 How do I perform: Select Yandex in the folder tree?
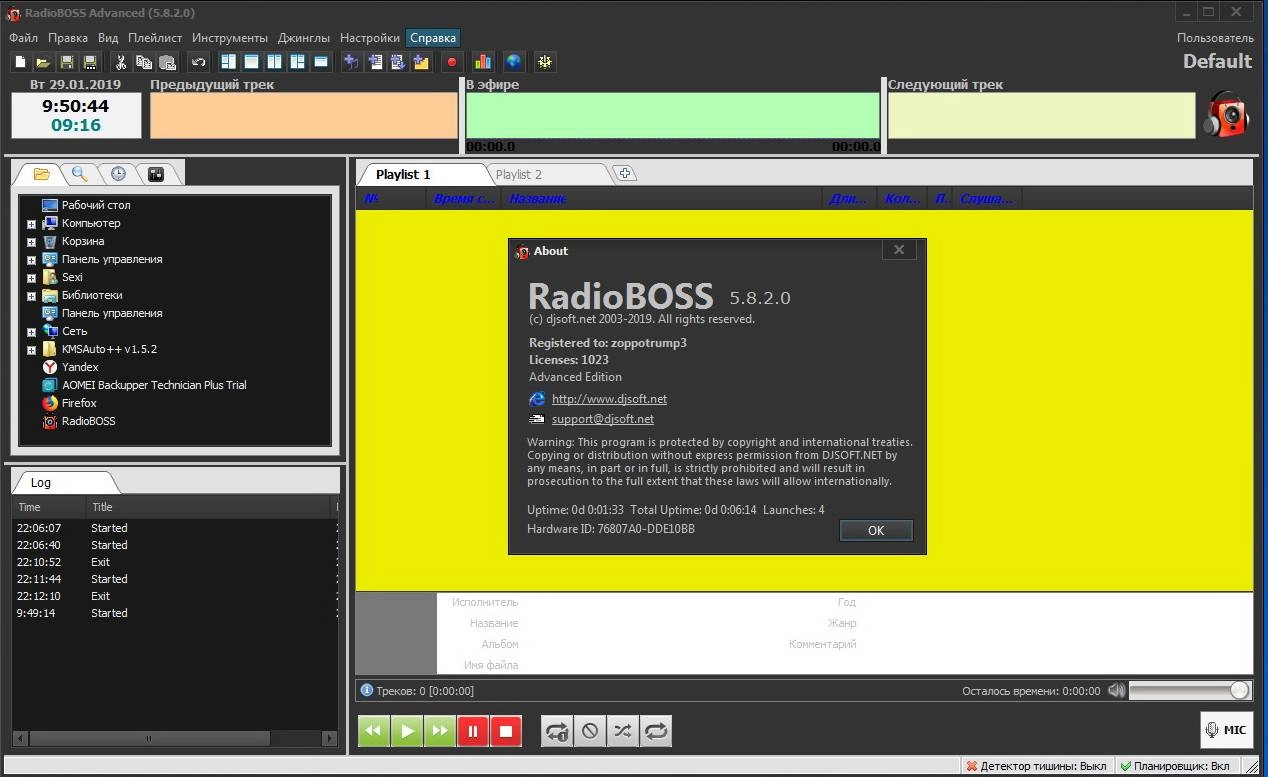click(80, 367)
